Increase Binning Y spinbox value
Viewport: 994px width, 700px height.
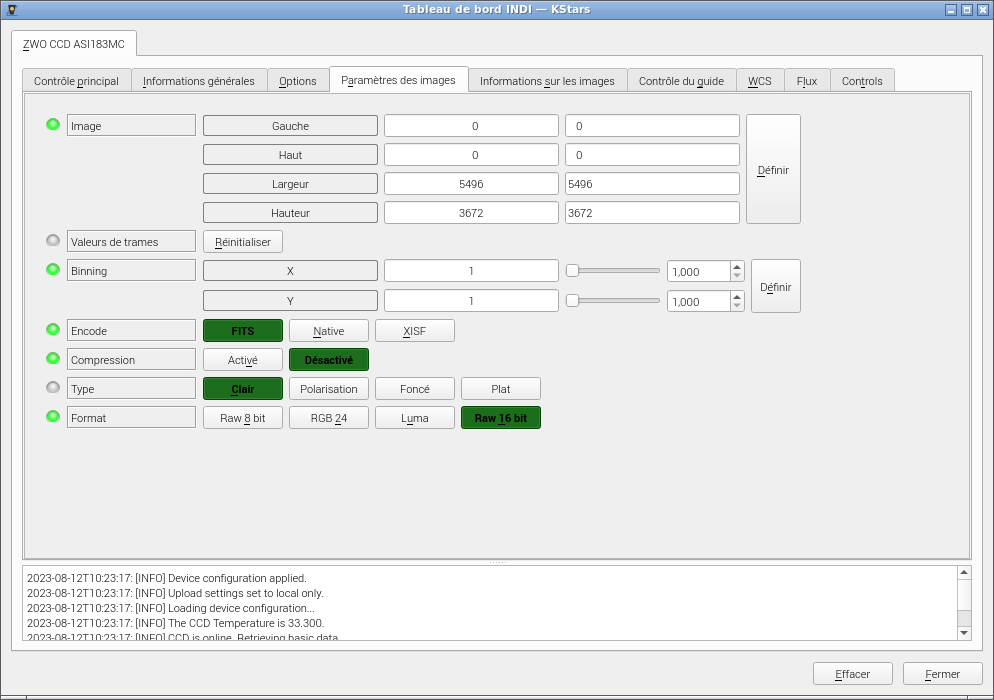point(737,297)
